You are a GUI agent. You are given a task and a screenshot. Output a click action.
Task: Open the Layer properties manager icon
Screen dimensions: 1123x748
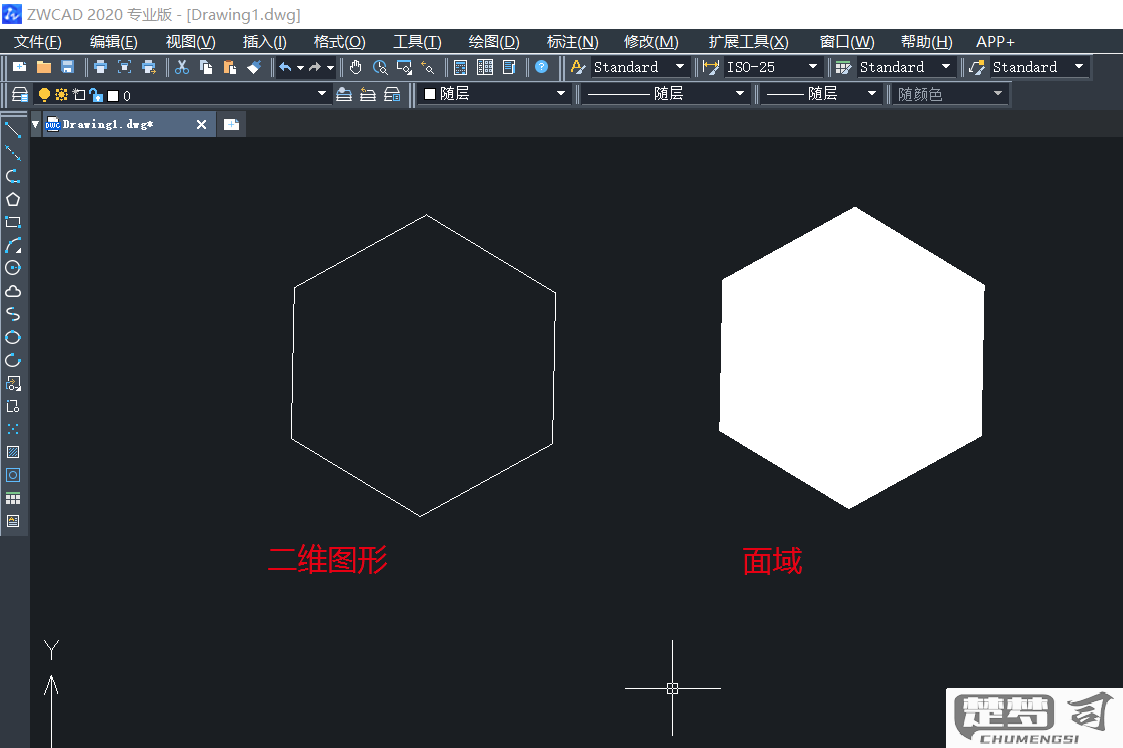coord(20,95)
